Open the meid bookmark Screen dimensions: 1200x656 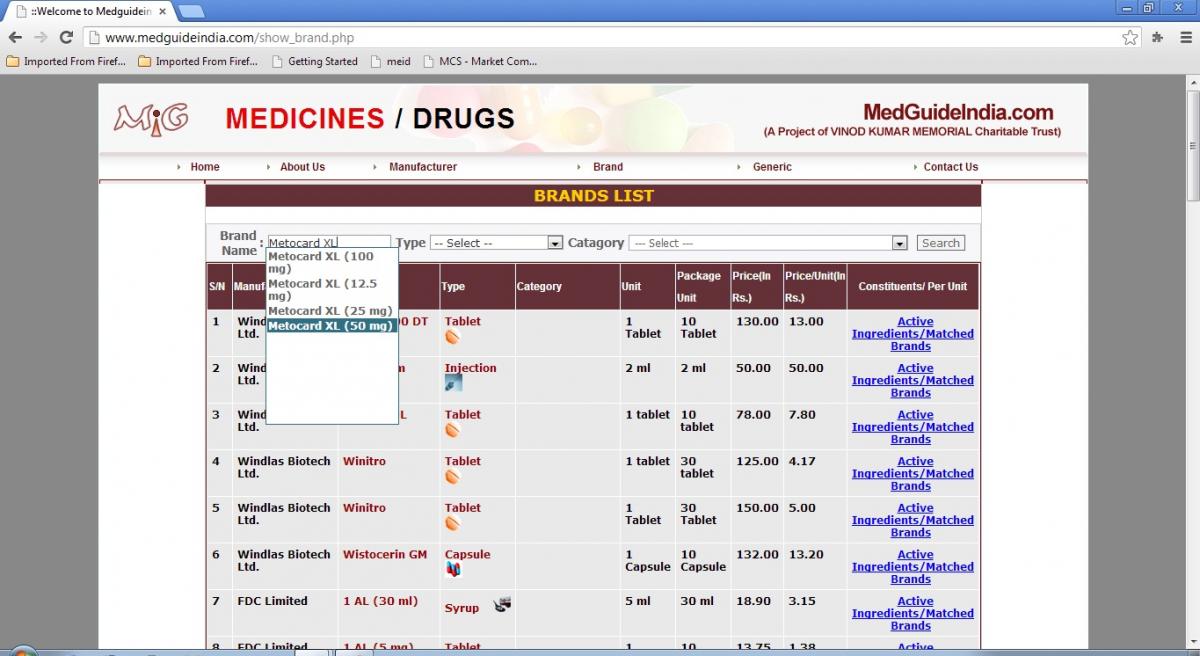(x=390, y=61)
